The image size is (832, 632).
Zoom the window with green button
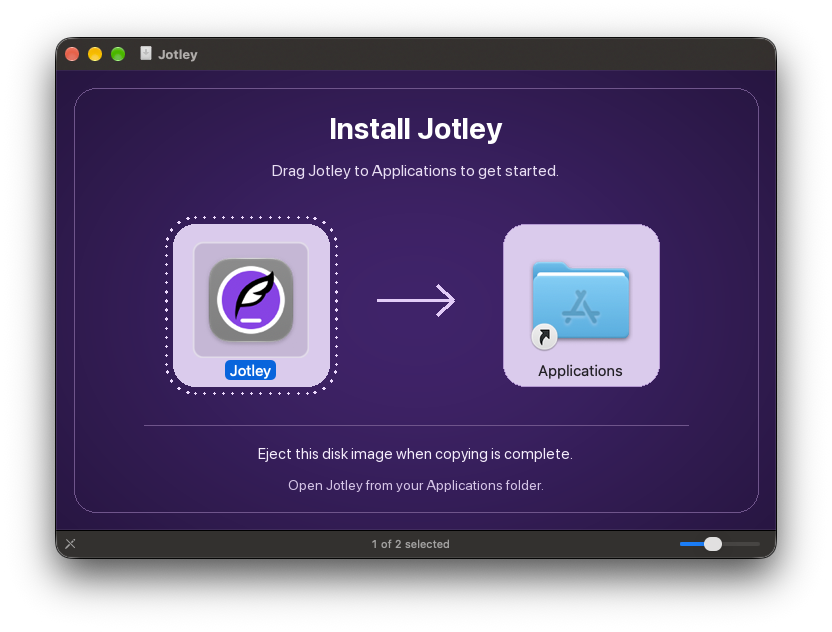[118, 54]
